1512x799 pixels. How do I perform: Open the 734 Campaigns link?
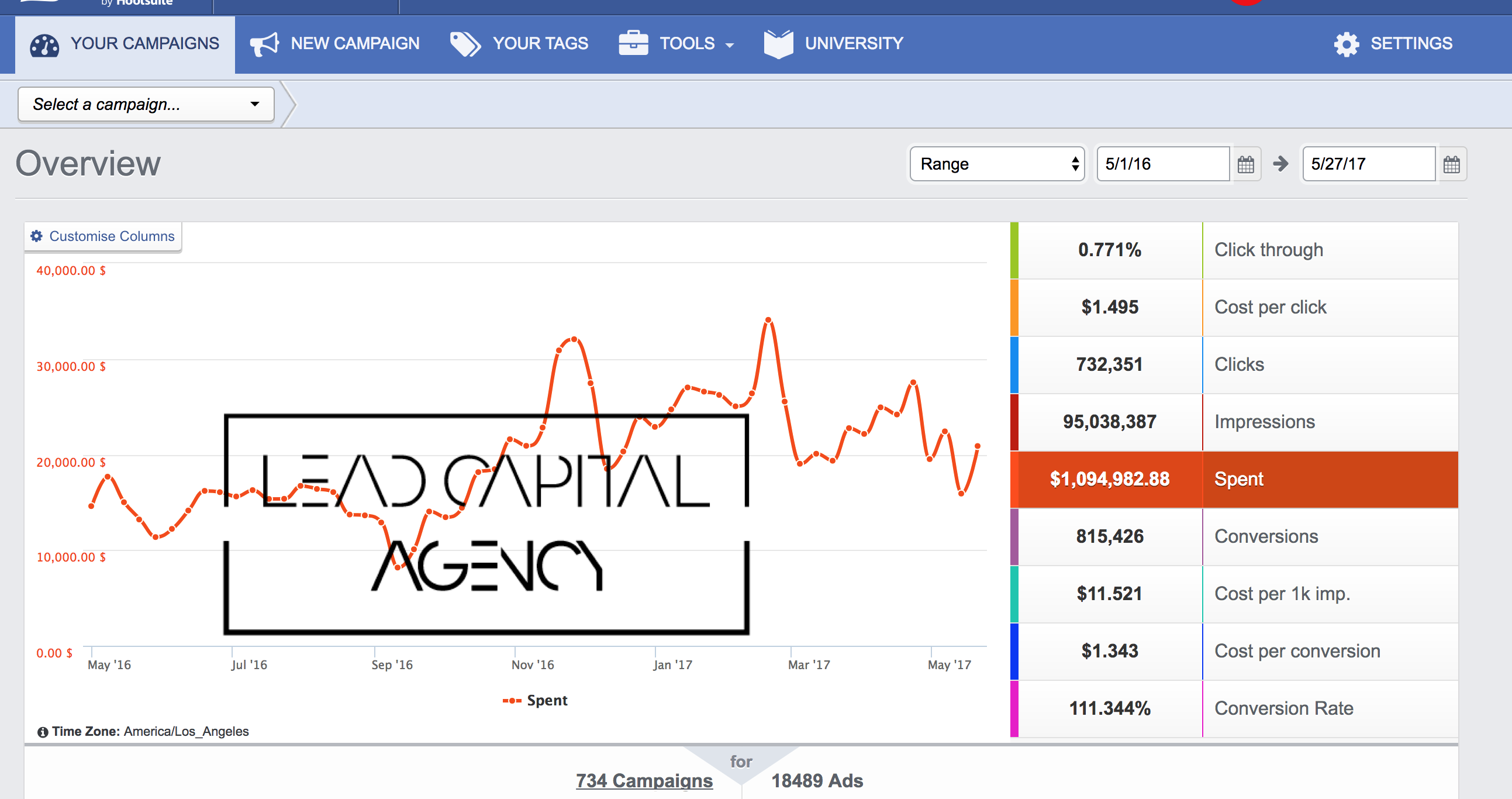coord(644,781)
